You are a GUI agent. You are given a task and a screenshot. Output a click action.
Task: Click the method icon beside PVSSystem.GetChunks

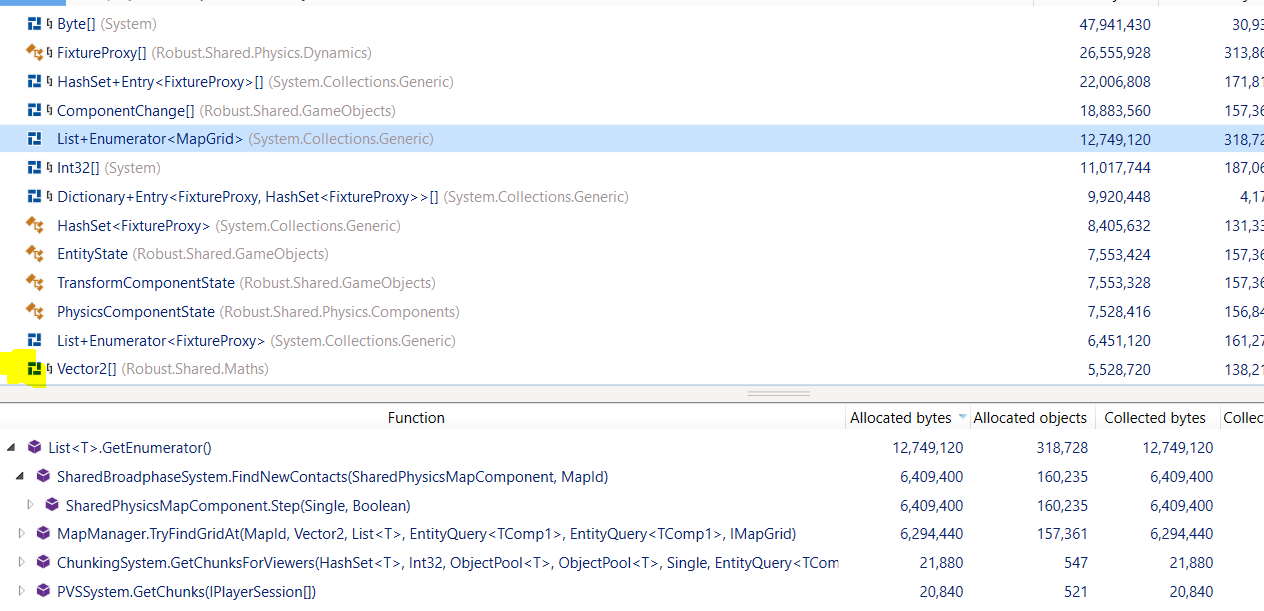pyautogui.click(x=43, y=592)
